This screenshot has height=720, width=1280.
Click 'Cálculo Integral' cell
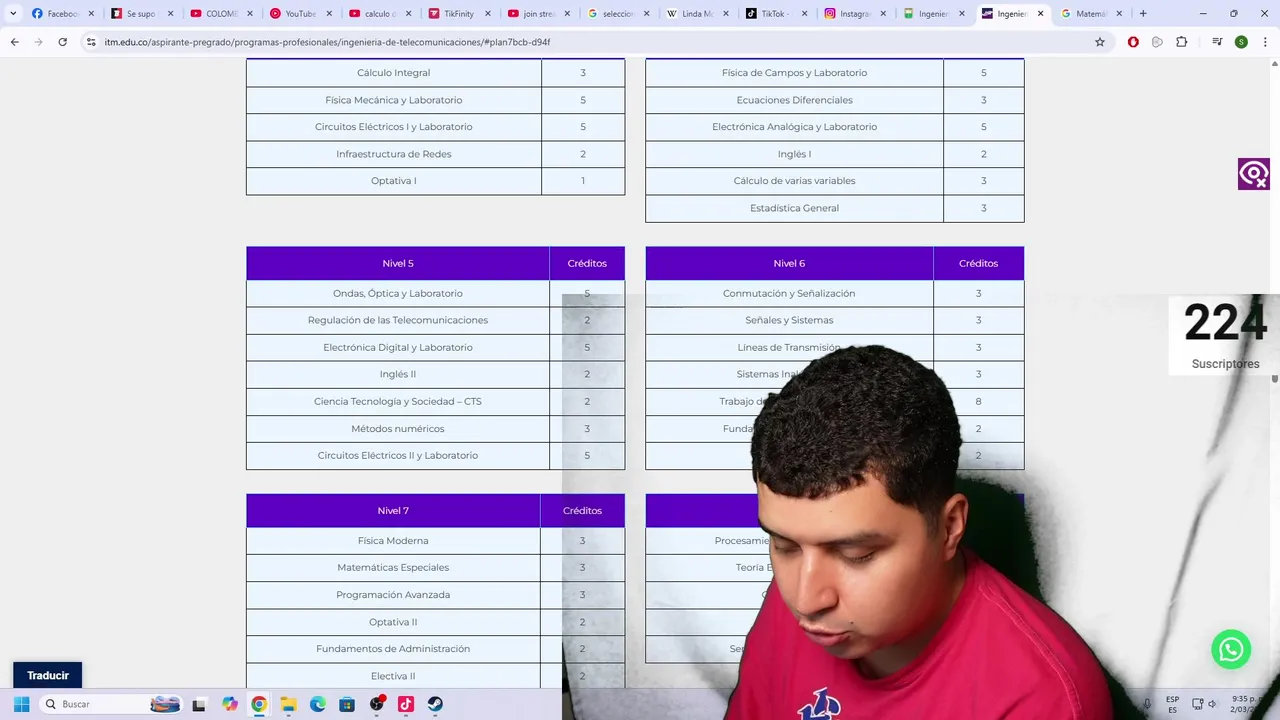click(x=394, y=72)
